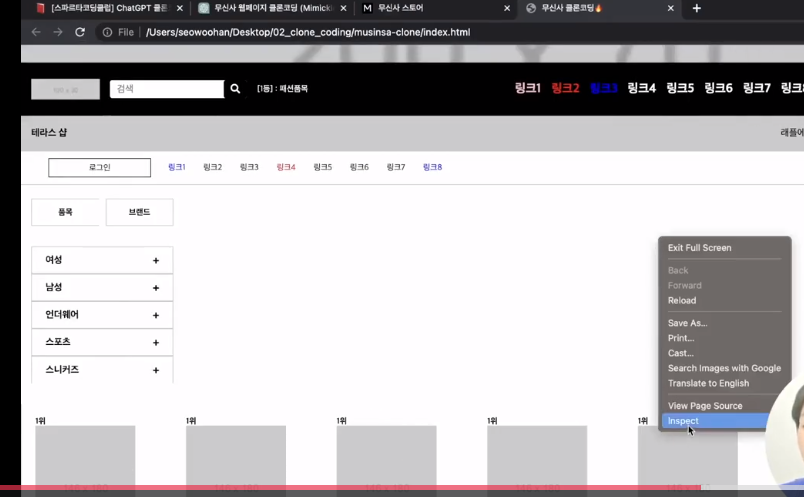Screen dimensions: 804x497
Task: Close the 무신사 웹페이지 클론코딩 tab
Action: [343, 8]
